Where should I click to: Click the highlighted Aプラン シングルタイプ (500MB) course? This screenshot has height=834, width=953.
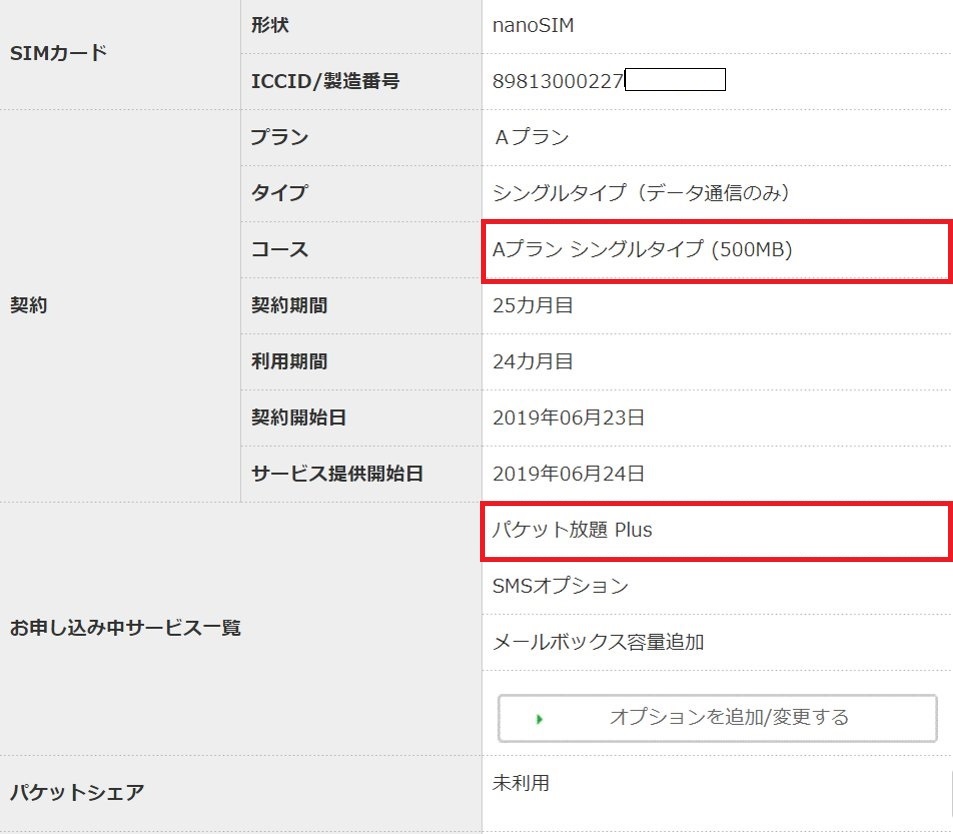point(642,250)
